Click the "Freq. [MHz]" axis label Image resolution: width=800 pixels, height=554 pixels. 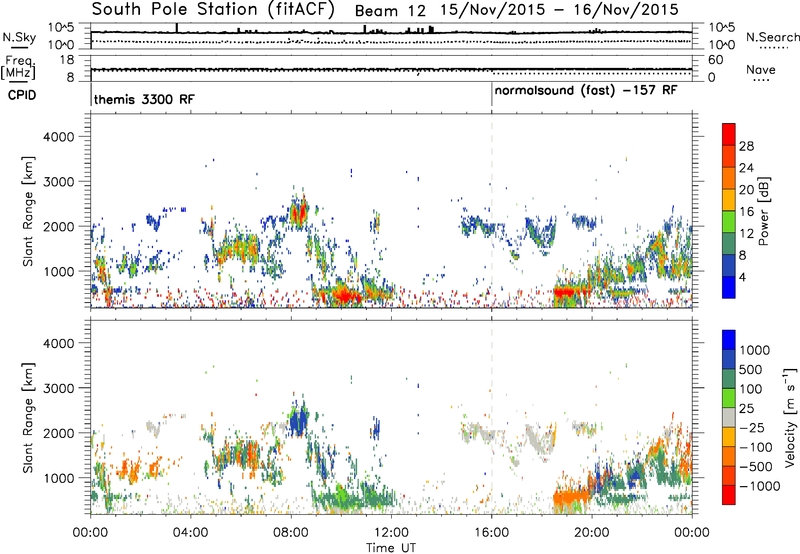(x=18, y=67)
